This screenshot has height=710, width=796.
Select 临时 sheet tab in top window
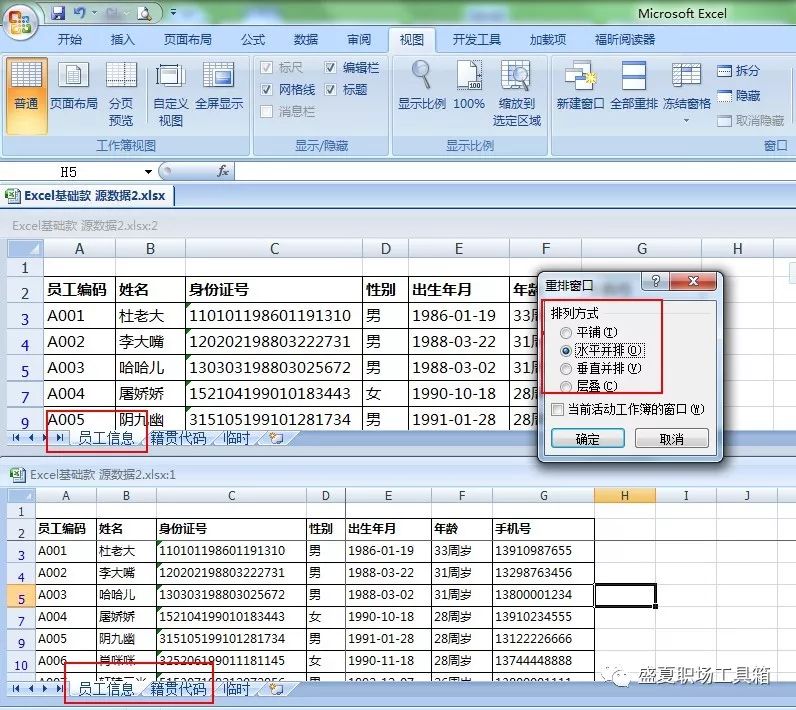point(237,438)
